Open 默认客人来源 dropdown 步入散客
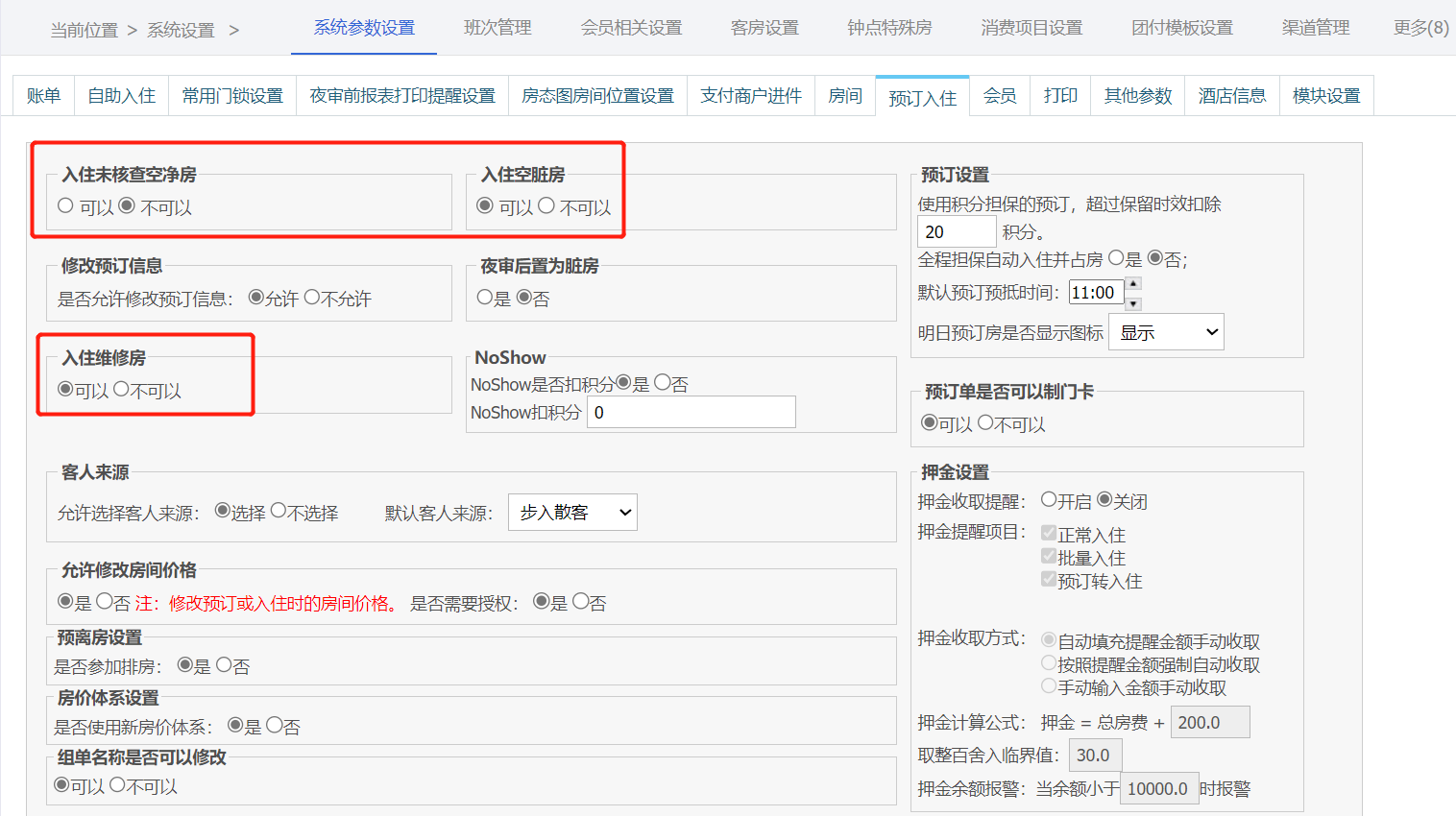 coord(572,513)
